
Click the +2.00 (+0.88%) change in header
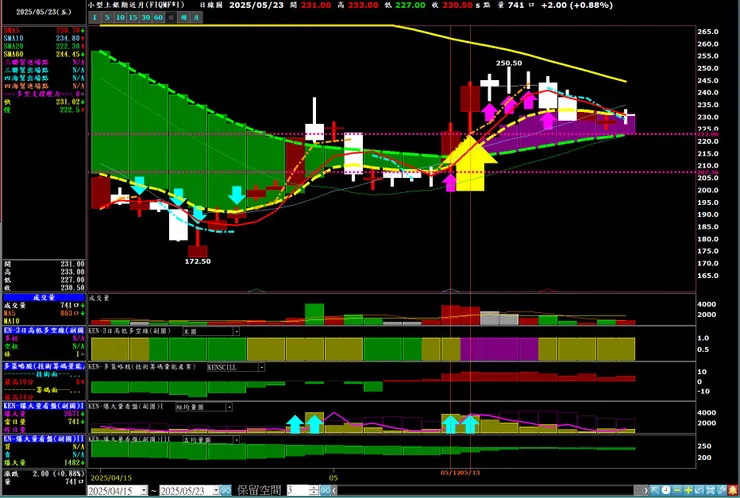pyautogui.click(x=577, y=5)
